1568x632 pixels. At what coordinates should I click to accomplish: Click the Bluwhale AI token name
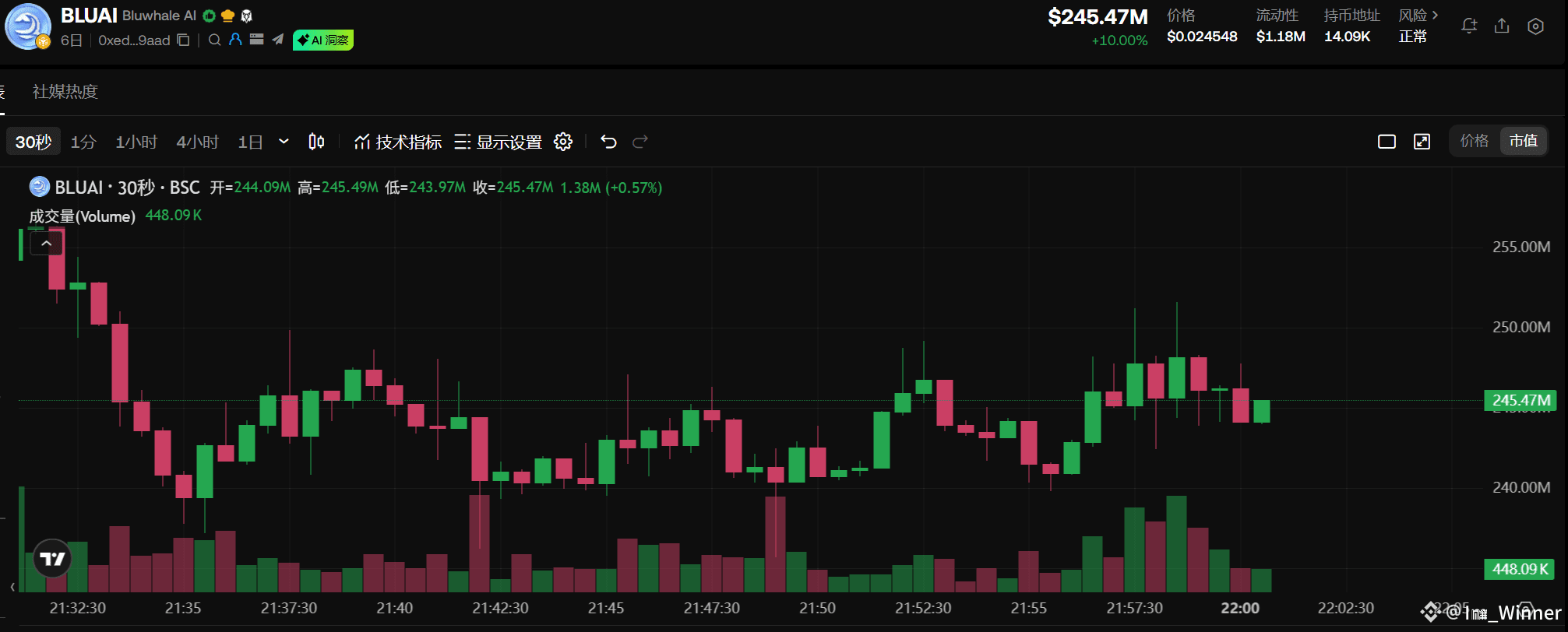[x=159, y=16]
